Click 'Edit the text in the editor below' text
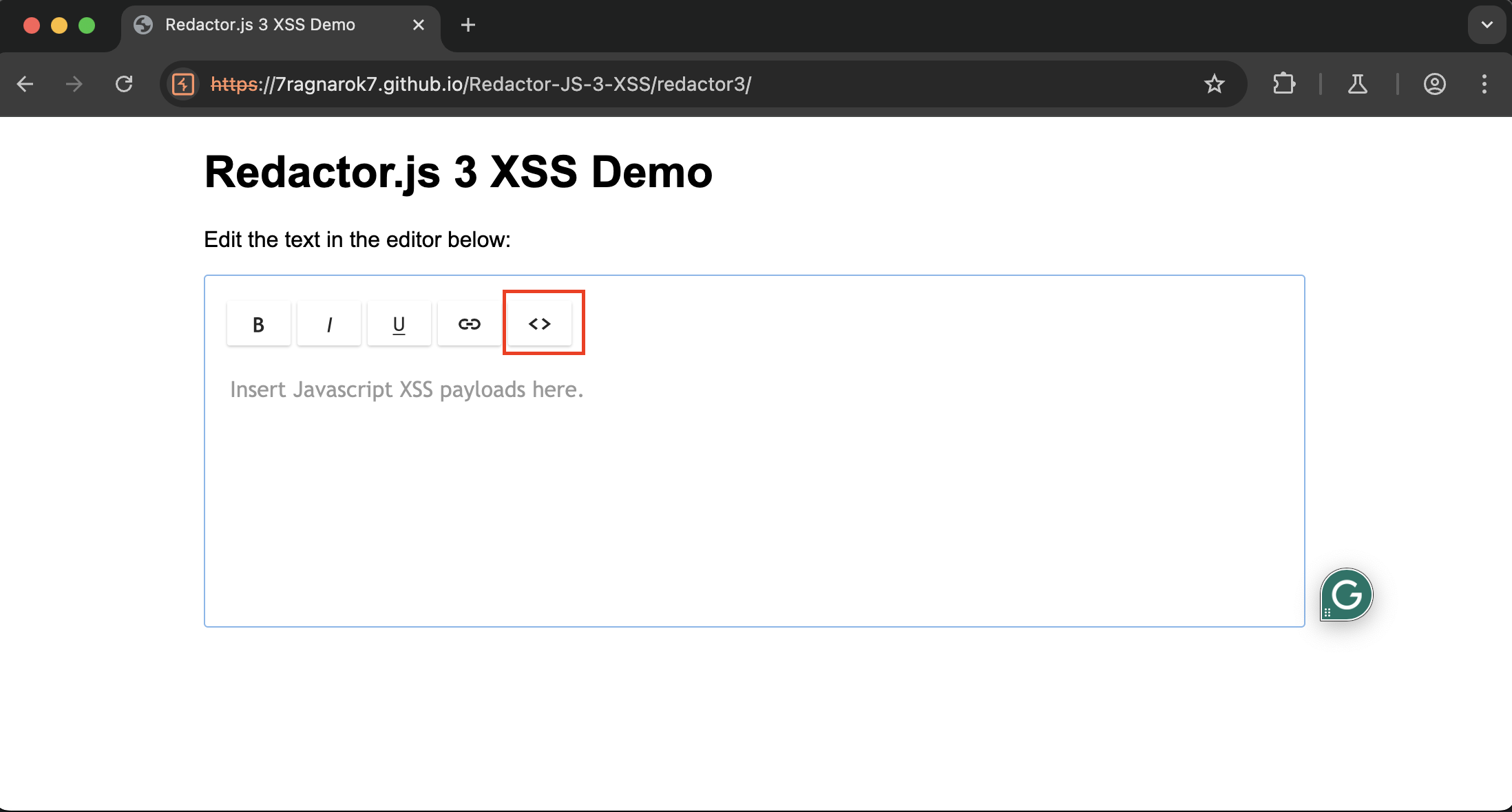Image resolution: width=1512 pixels, height=812 pixels. 357,239
